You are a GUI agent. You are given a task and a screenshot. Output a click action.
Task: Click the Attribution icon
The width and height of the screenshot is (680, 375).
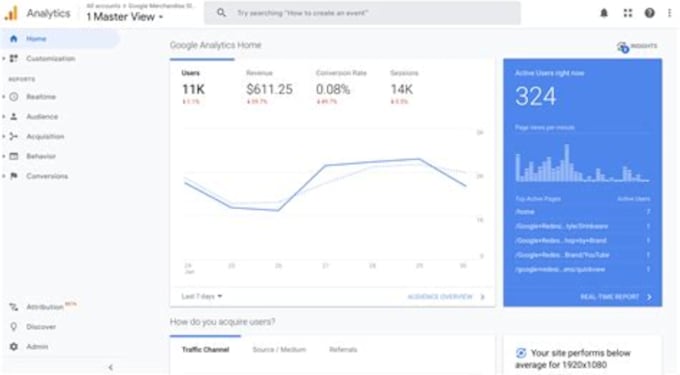click(14, 307)
